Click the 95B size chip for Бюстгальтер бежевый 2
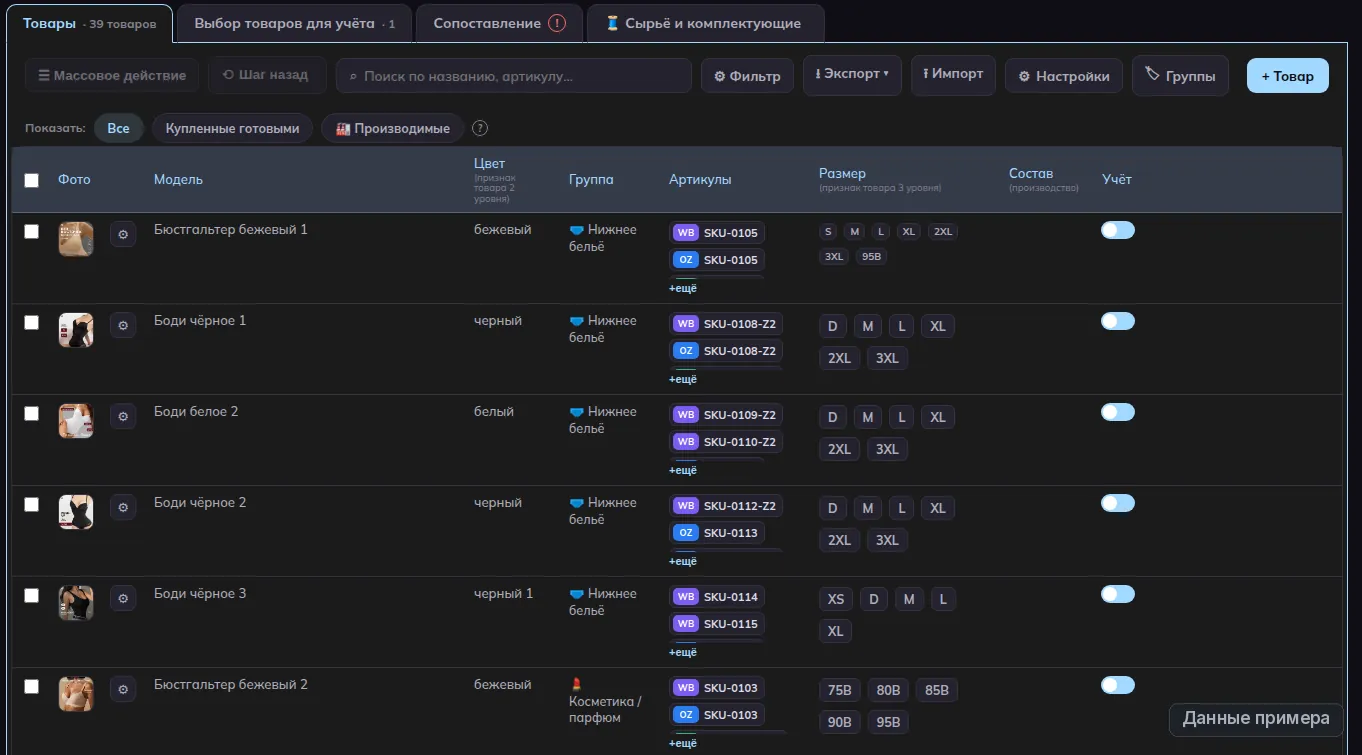The height and width of the screenshot is (755, 1362). point(888,722)
